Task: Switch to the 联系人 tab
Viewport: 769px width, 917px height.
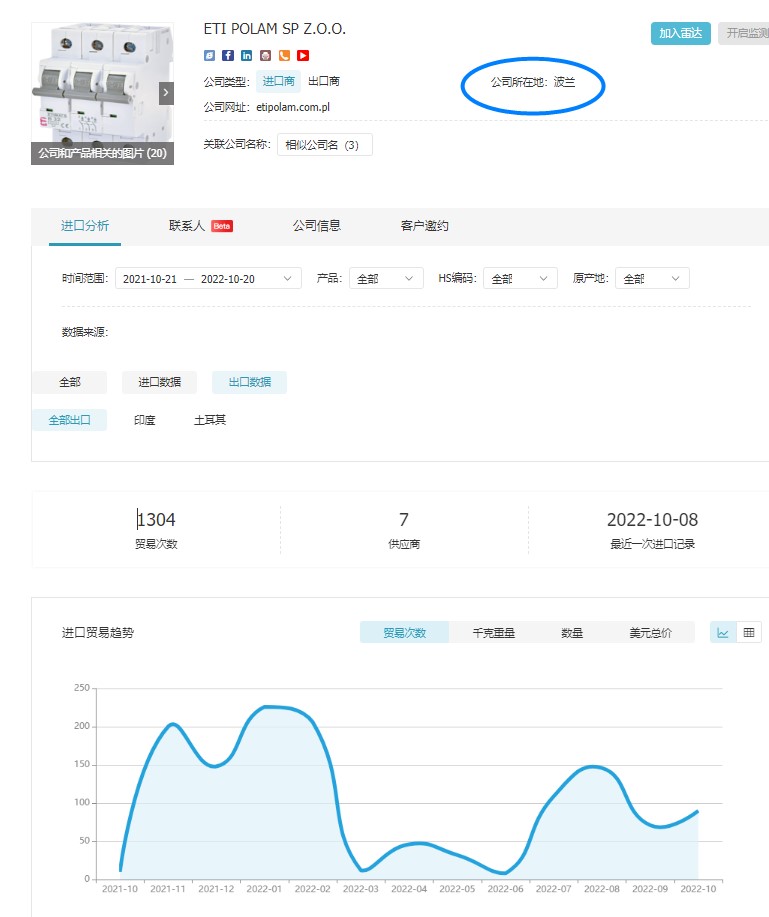Action: pos(187,226)
